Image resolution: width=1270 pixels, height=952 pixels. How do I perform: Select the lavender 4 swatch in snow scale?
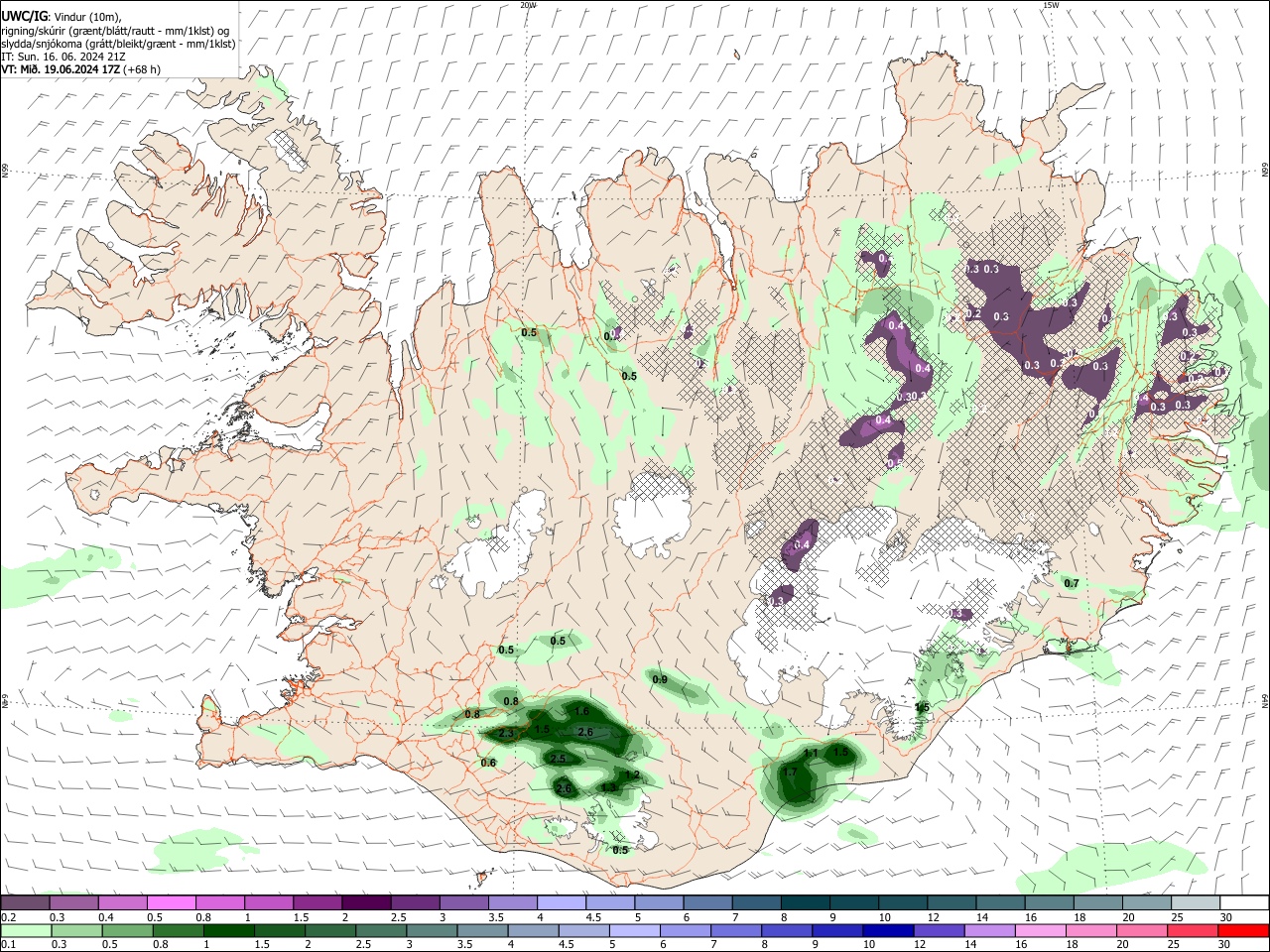pyautogui.click(x=561, y=903)
